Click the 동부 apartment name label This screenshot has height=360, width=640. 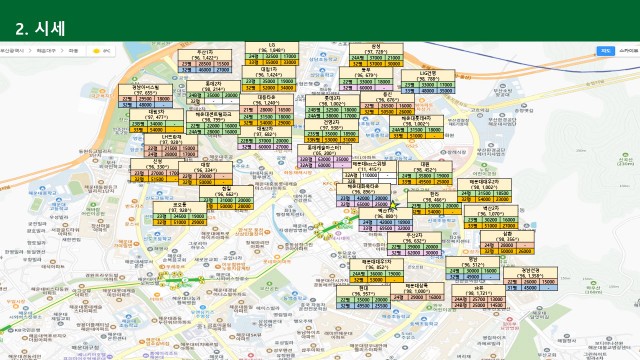point(366,70)
